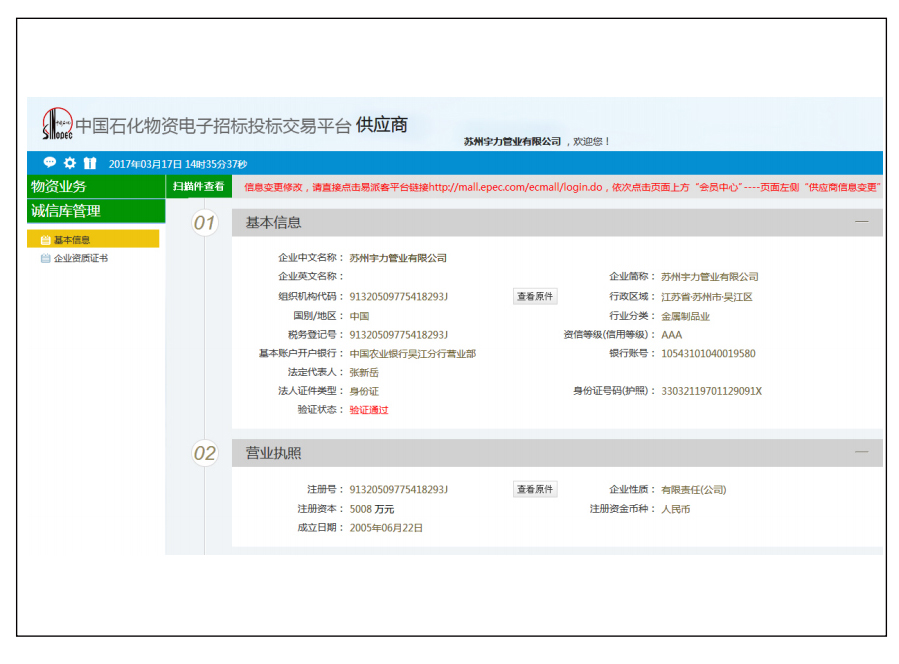Click the 企业中文名称 value 苏州宇力管业有限公司
899x664 pixels.
tap(398, 258)
